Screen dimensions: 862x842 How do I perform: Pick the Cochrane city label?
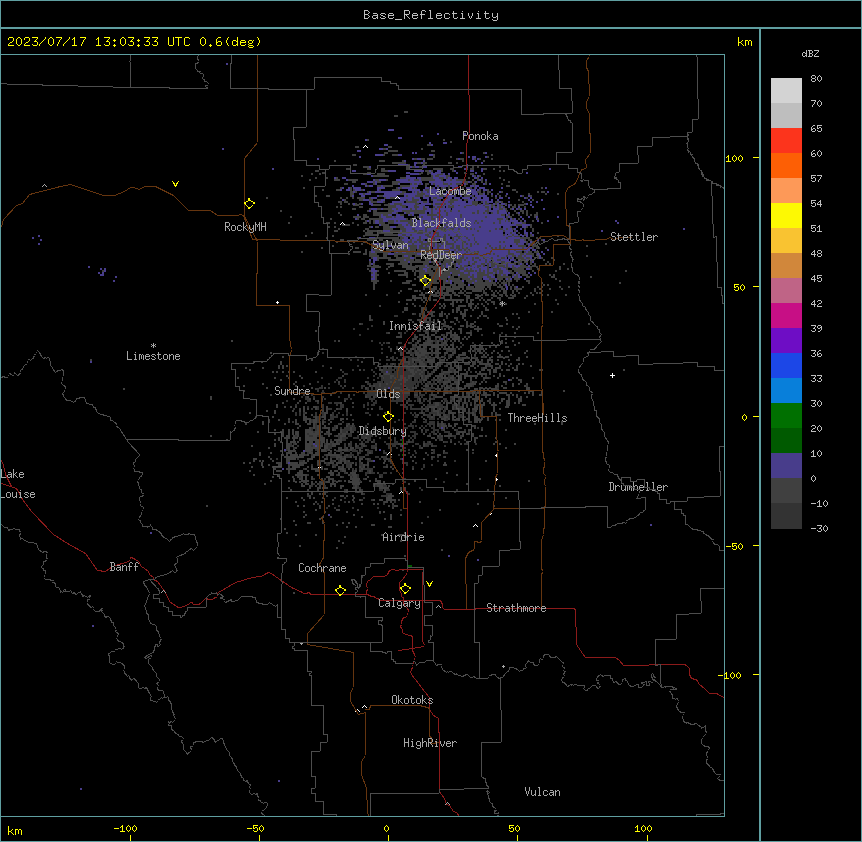coord(322,568)
